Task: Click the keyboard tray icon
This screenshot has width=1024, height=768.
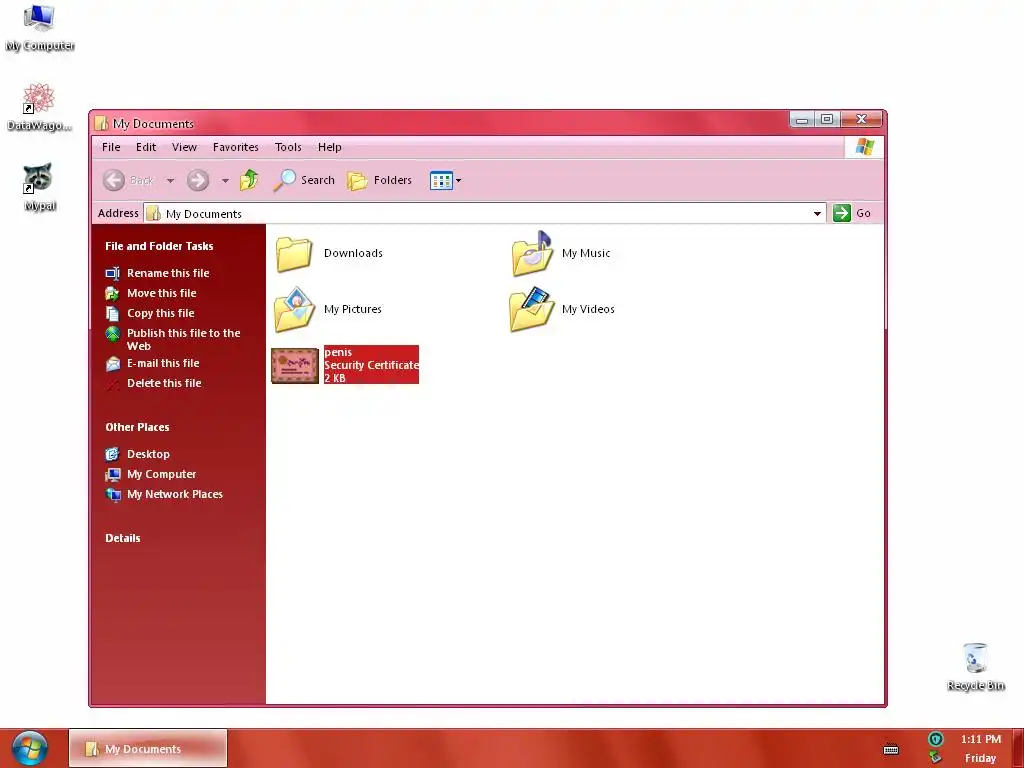Action: point(891,749)
